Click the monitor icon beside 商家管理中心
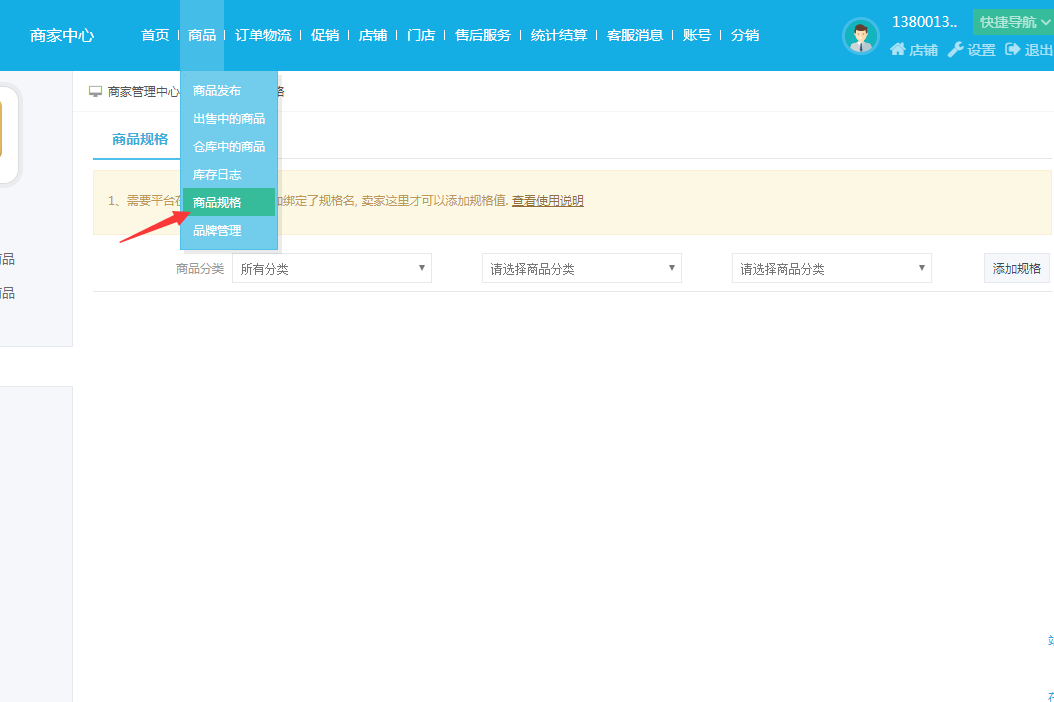The width and height of the screenshot is (1054, 702). click(96, 91)
